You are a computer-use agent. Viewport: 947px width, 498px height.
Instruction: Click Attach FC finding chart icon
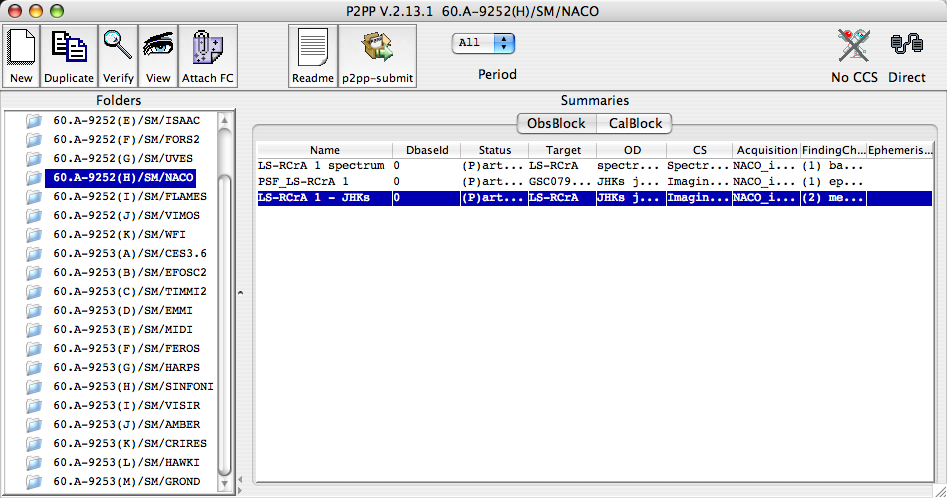tap(207, 47)
